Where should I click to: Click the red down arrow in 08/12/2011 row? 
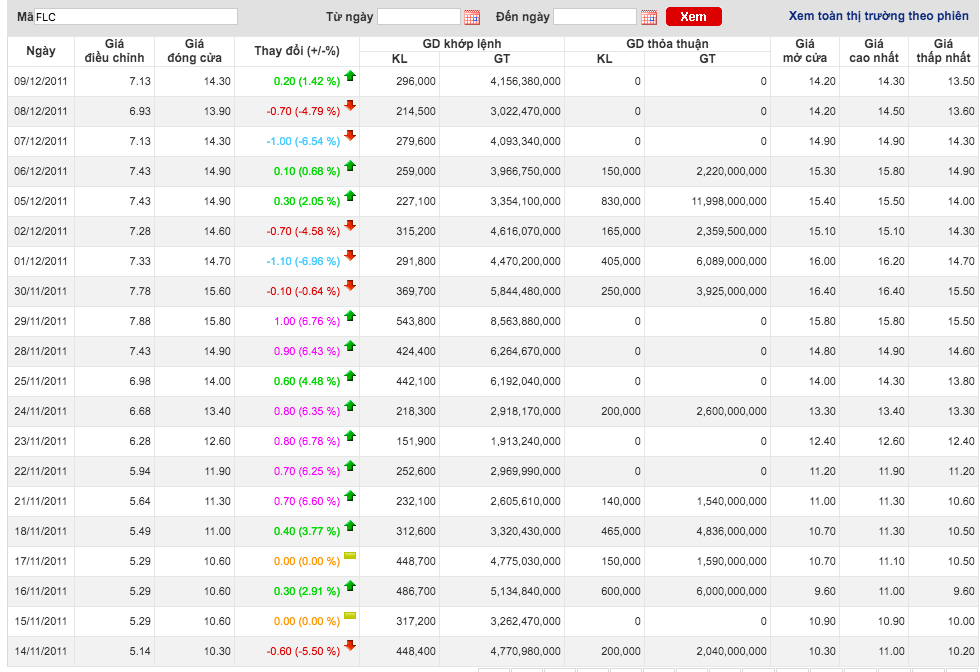(x=350, y=106)
